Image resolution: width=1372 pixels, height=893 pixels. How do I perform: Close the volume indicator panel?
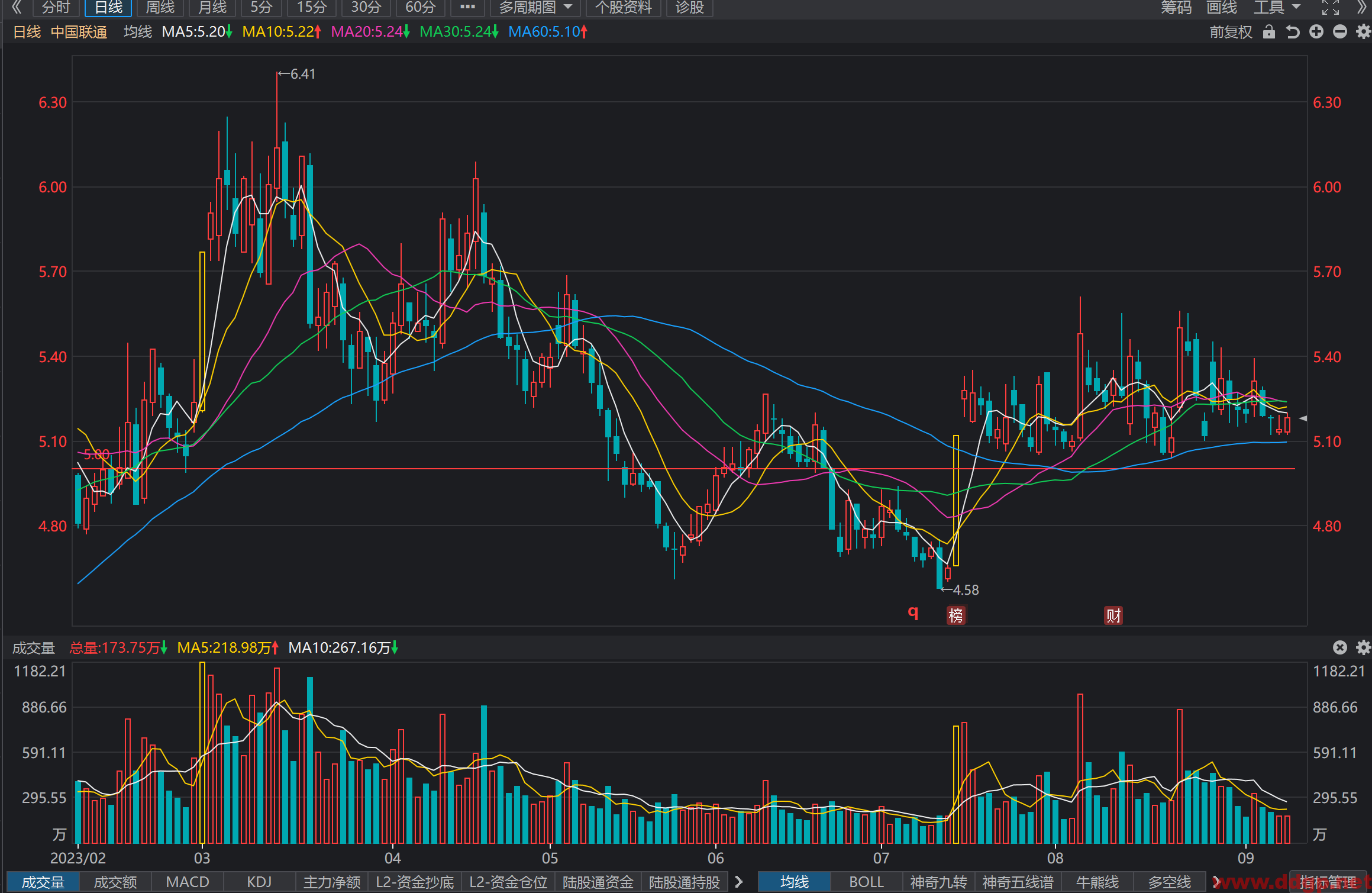tap(1340, 647)
